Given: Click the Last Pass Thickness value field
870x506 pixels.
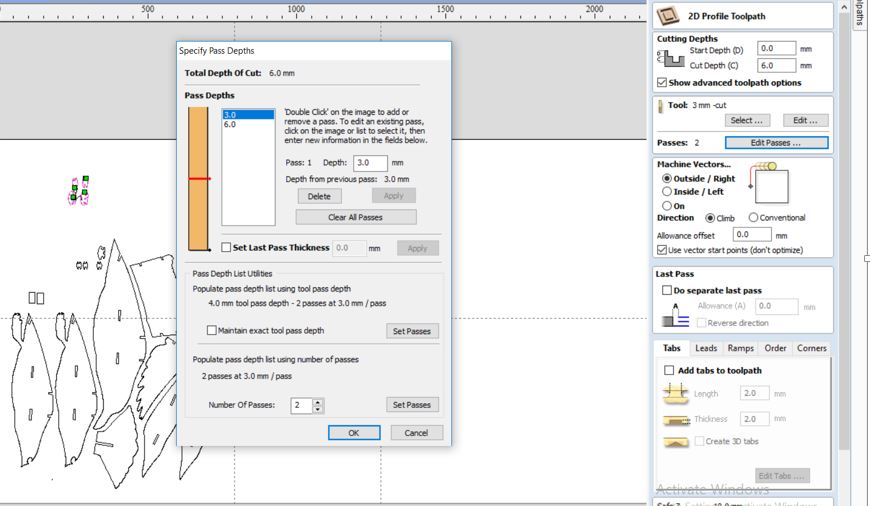Looking at the screenshot, I should 350,248.
